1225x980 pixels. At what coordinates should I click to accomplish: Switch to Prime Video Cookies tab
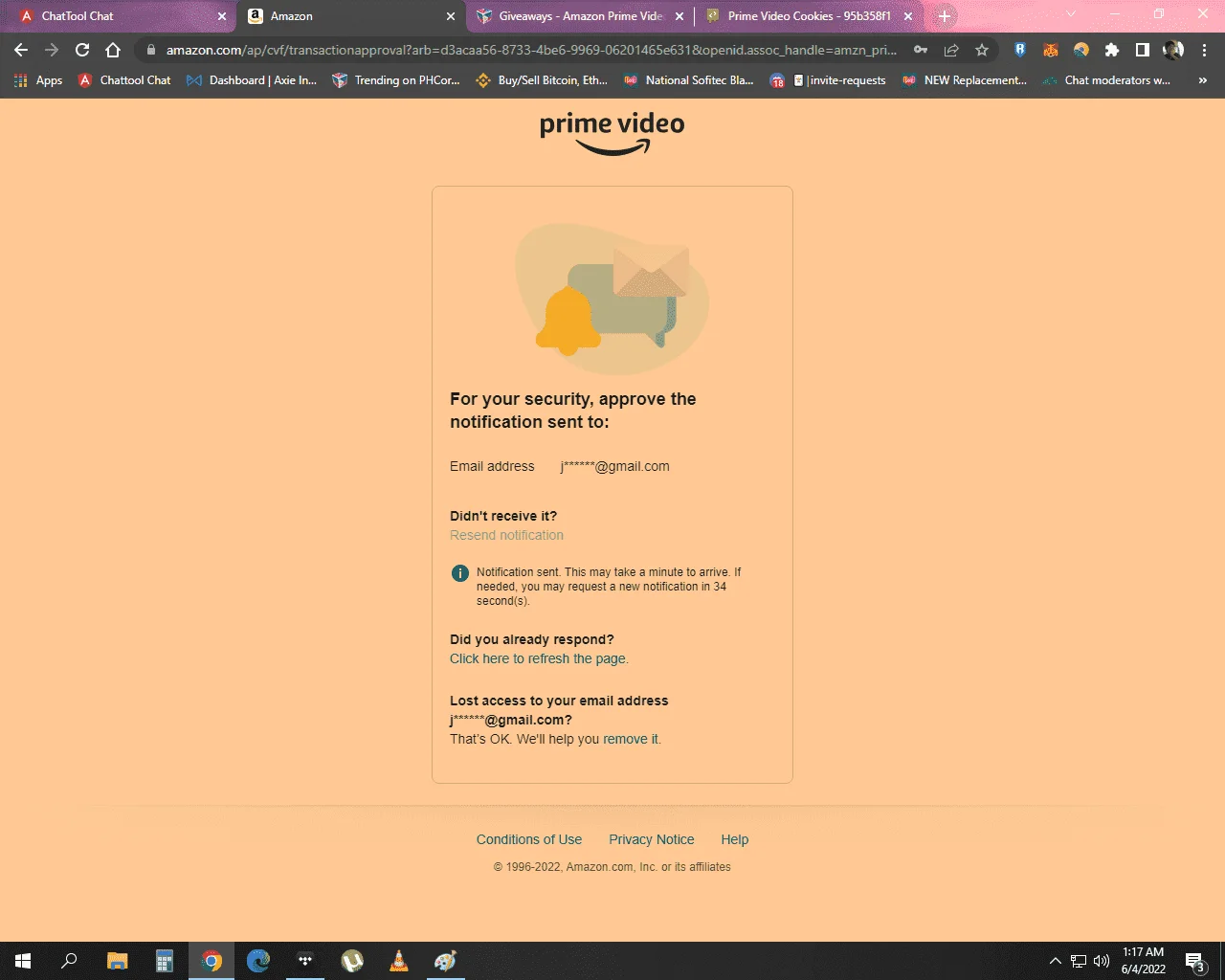point(809,16)
